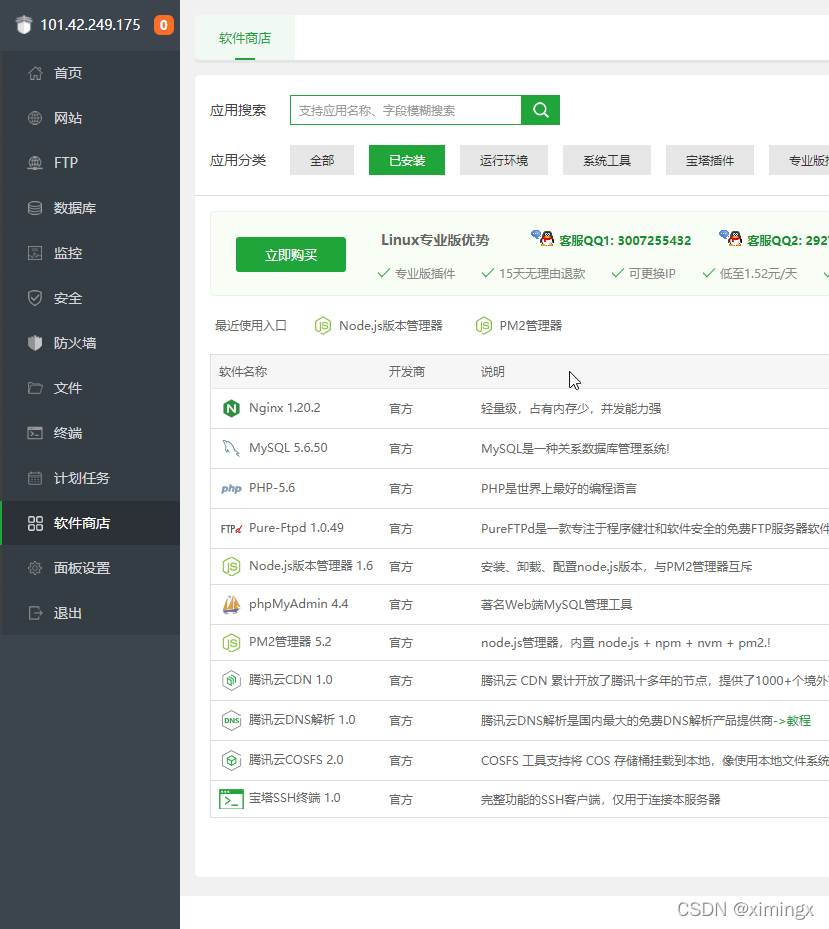Click the 腾讯云CDN hexagon icon
The height and width of the screenshot is (929, 829).
[x=231, y=680]
